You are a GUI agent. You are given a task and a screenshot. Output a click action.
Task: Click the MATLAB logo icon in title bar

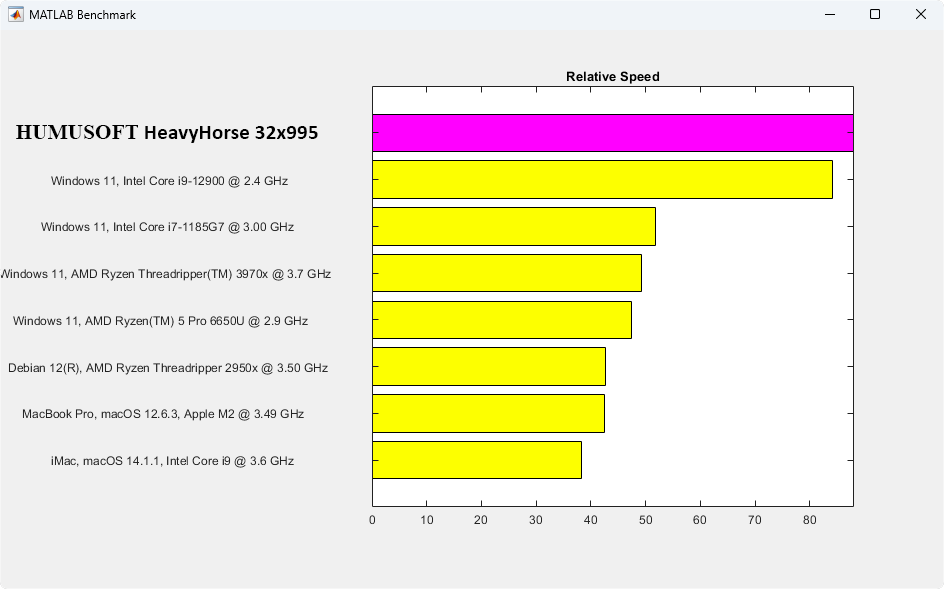tap(16, 14)
